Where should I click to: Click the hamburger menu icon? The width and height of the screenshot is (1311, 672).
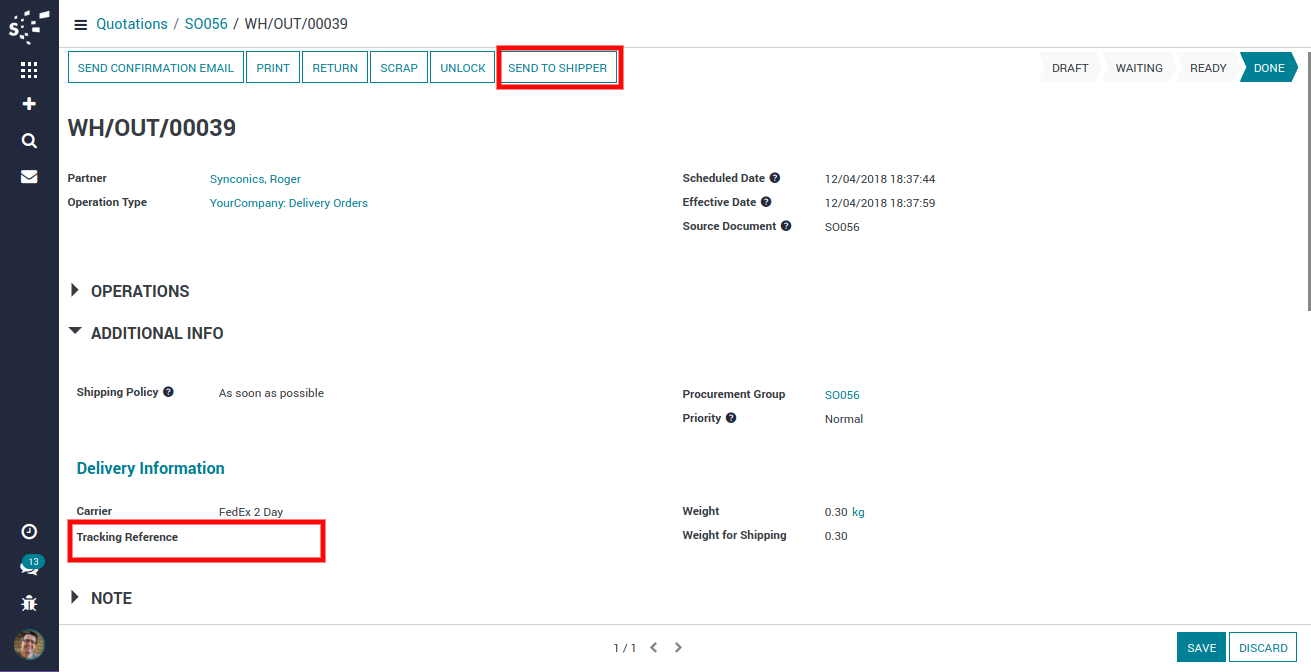81,24
